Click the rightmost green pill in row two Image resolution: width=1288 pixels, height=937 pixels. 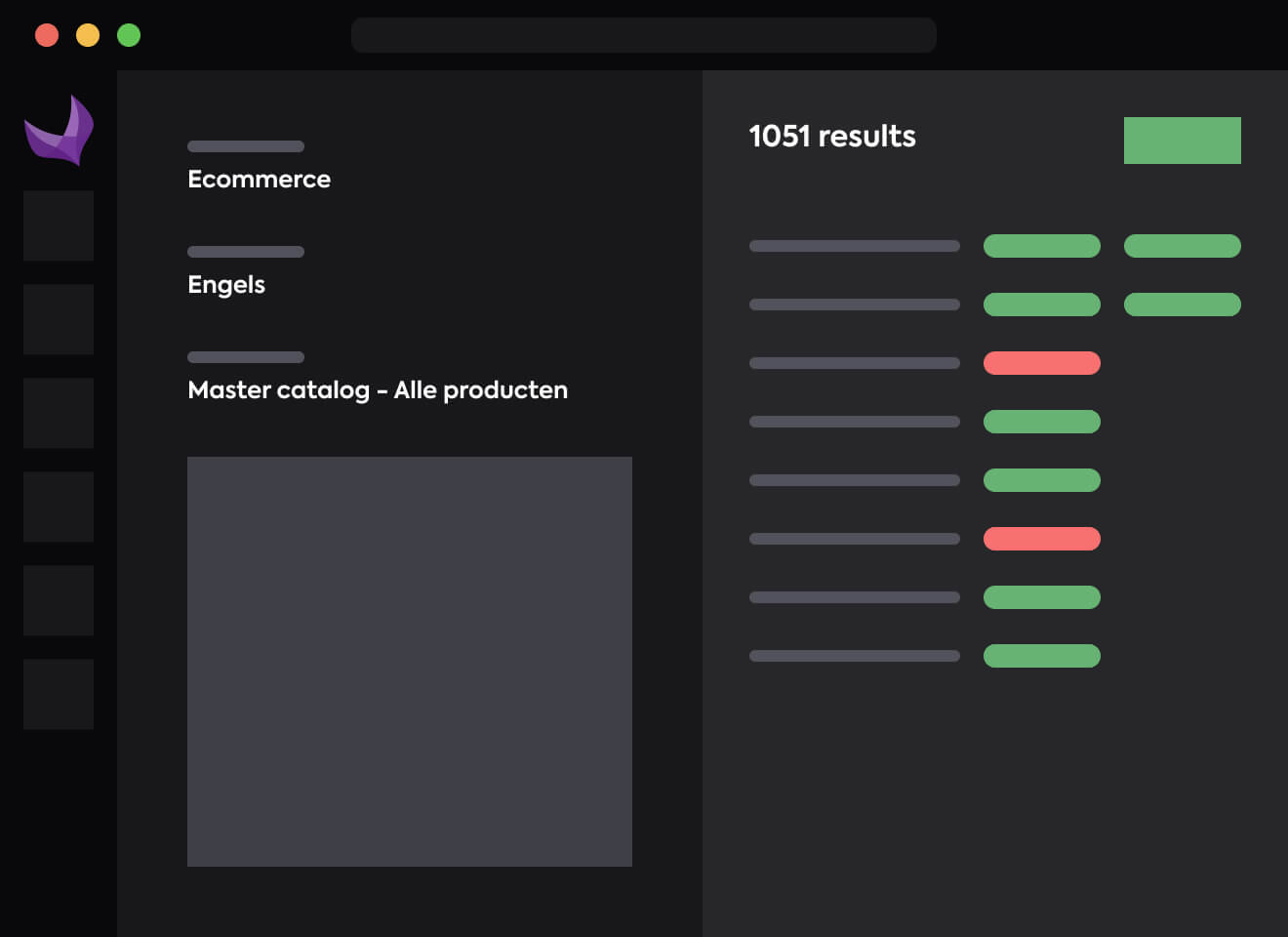(1183, 304)
